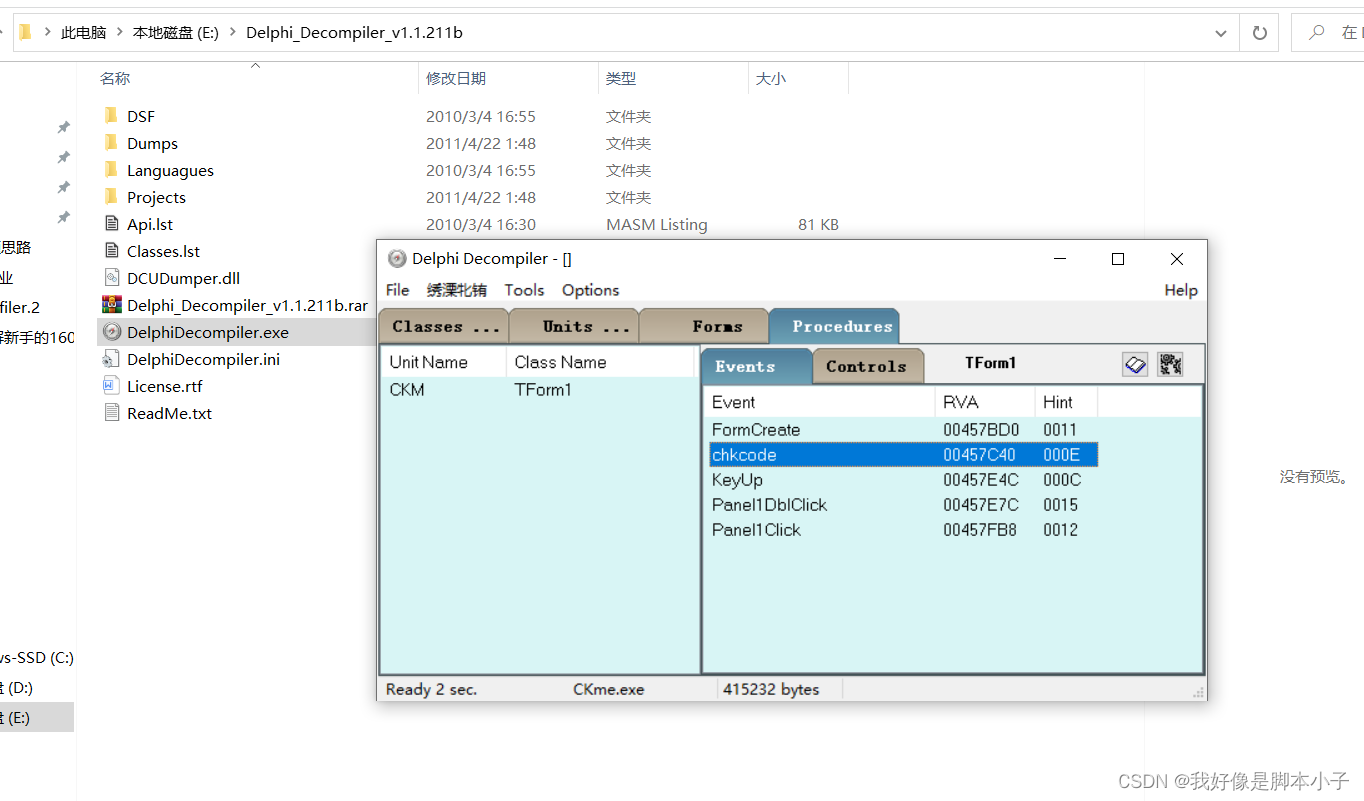Image resolution: width=1364 pixels, height=801 pixels.
Task: Select the (E:) drive in navigation pane
Action: point(36,717)
